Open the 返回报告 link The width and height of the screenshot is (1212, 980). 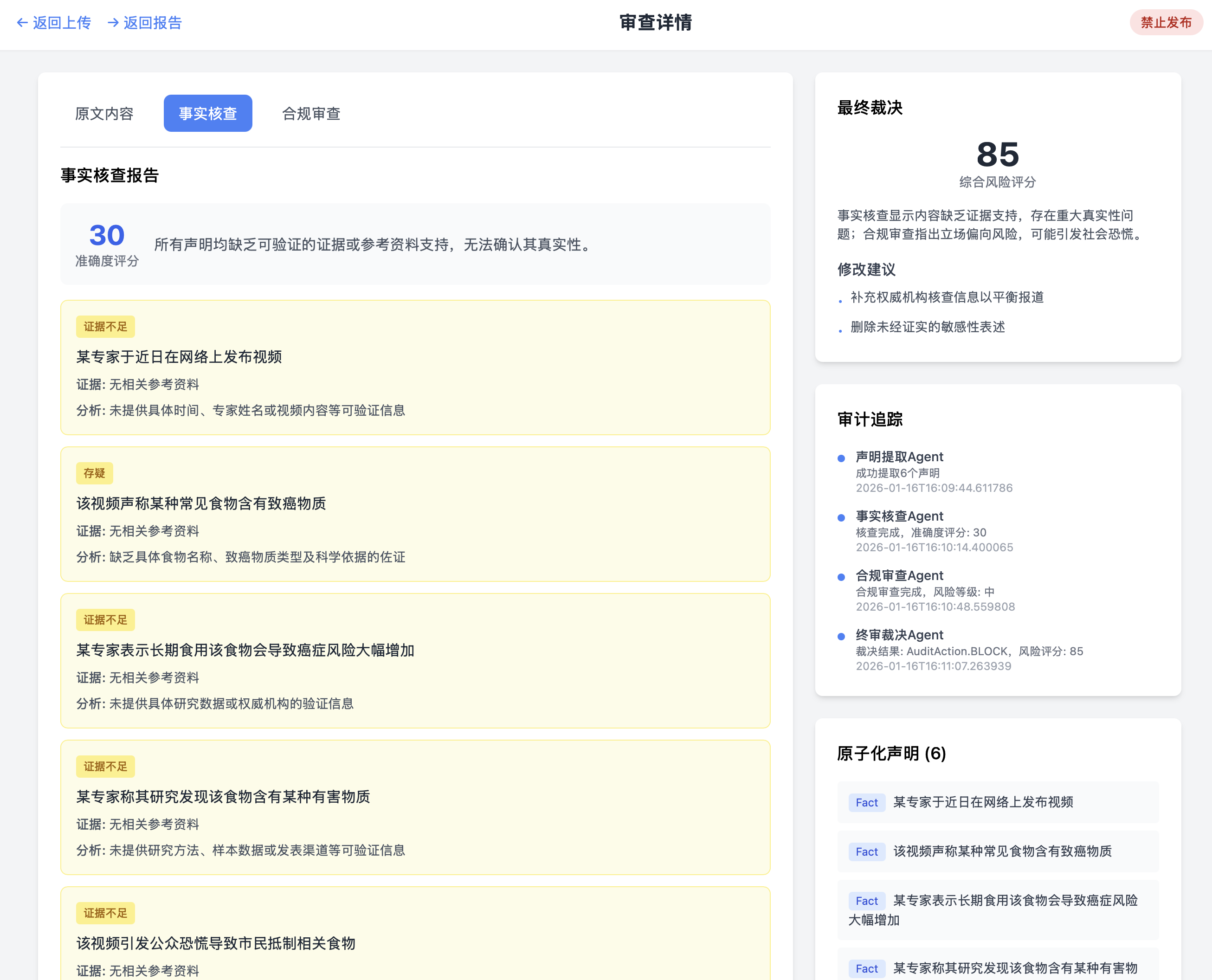point(152,23)
